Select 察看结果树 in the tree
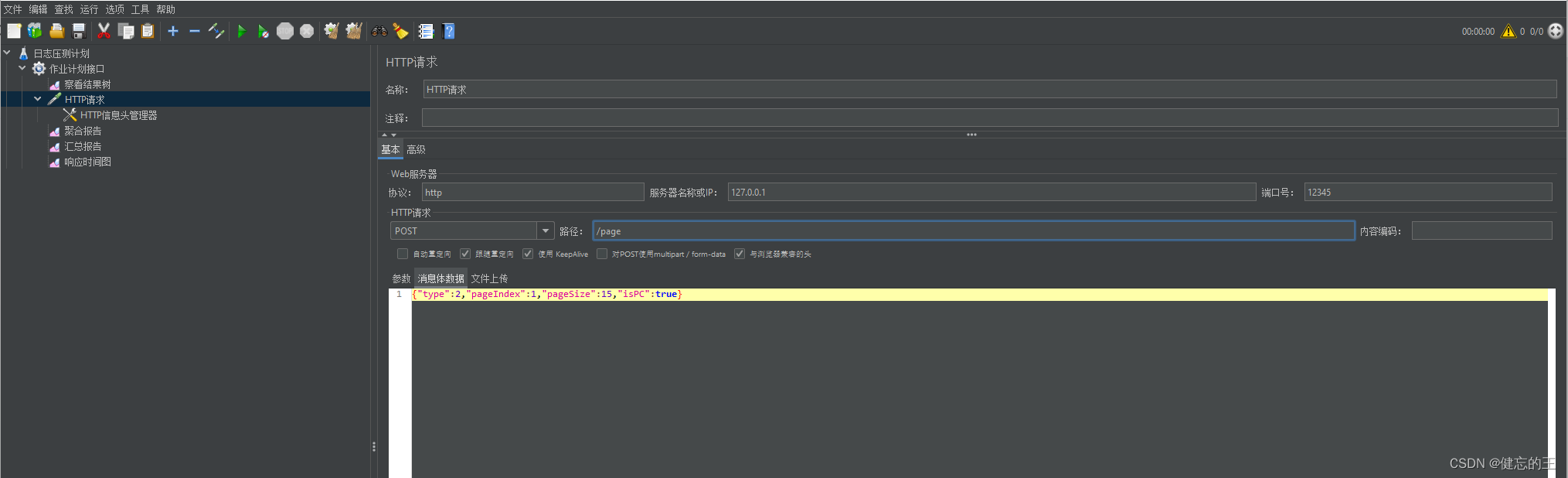Image resolution: width=1568 pixels, height=478 pixels. point(87,84)
